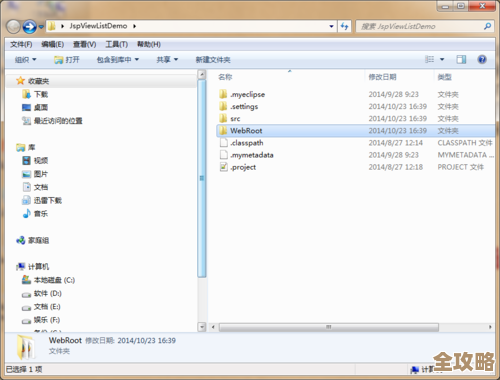Refresh the folder with the refresh button
Viewport: 500px width, 380px height.
[344, 26]
